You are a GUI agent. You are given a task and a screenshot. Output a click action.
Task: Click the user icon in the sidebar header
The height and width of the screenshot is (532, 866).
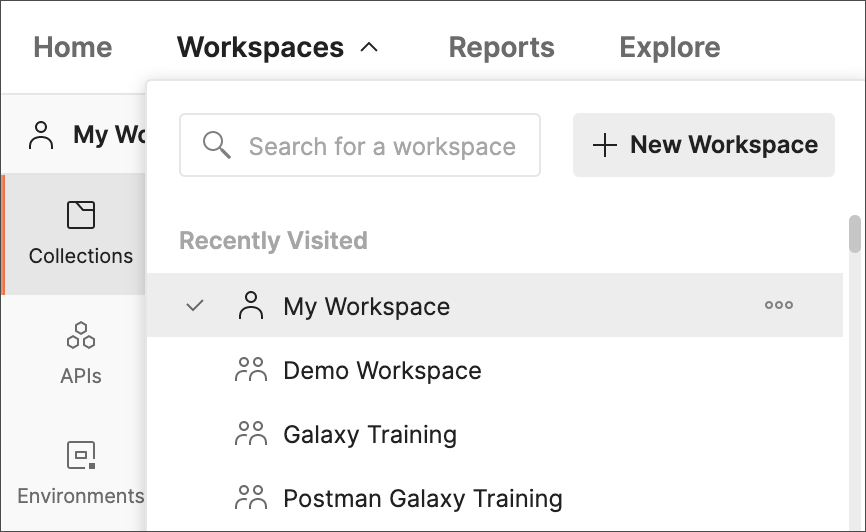click(41, 135)
